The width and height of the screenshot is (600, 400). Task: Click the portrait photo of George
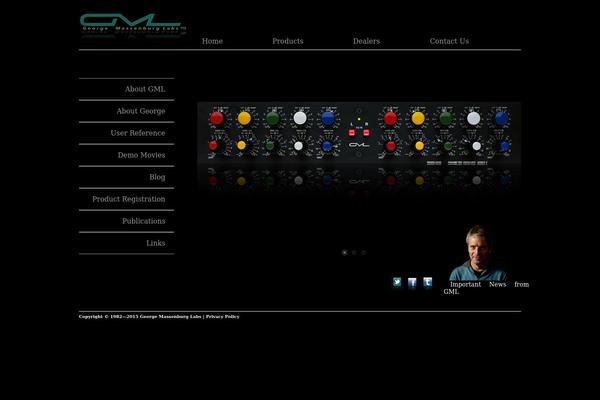(478, 253)
